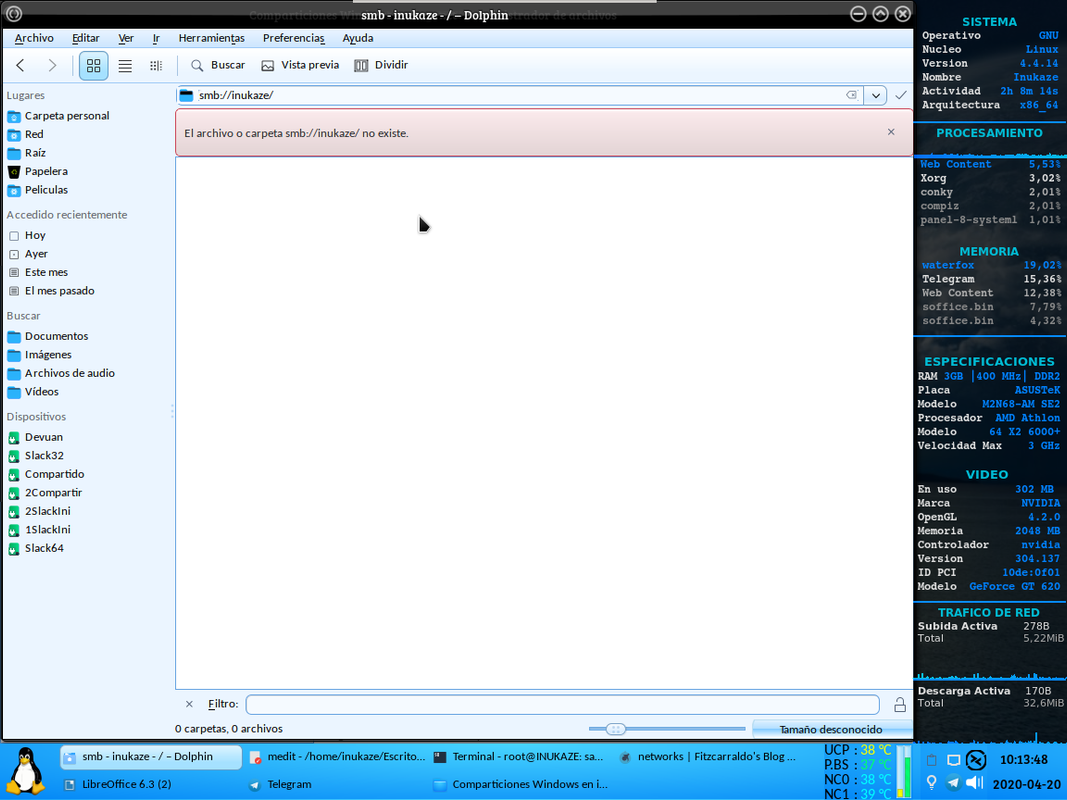Open the Preferencias menu

pos(294,38)
